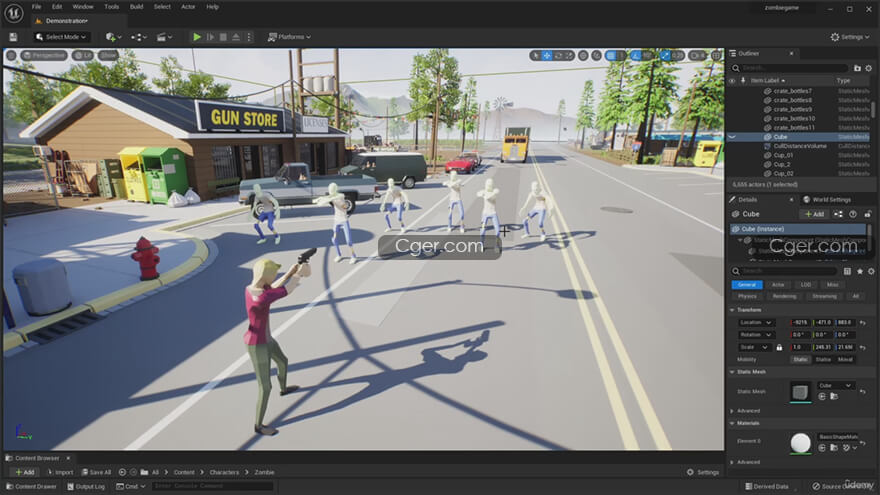Viewport: 880px width, 495px height.
Task: Select Cup_01 in the Outliner
Action: 783,155
